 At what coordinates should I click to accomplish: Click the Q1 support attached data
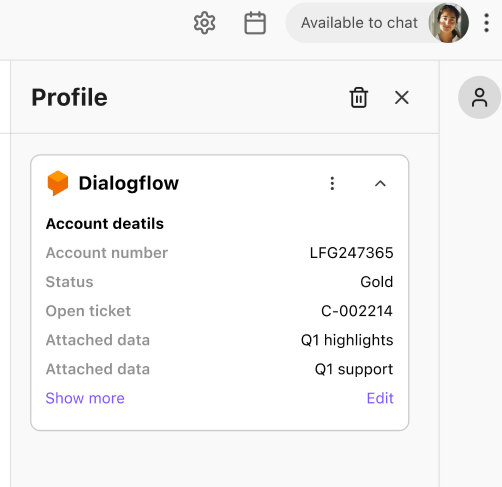[x=354, y=369]
